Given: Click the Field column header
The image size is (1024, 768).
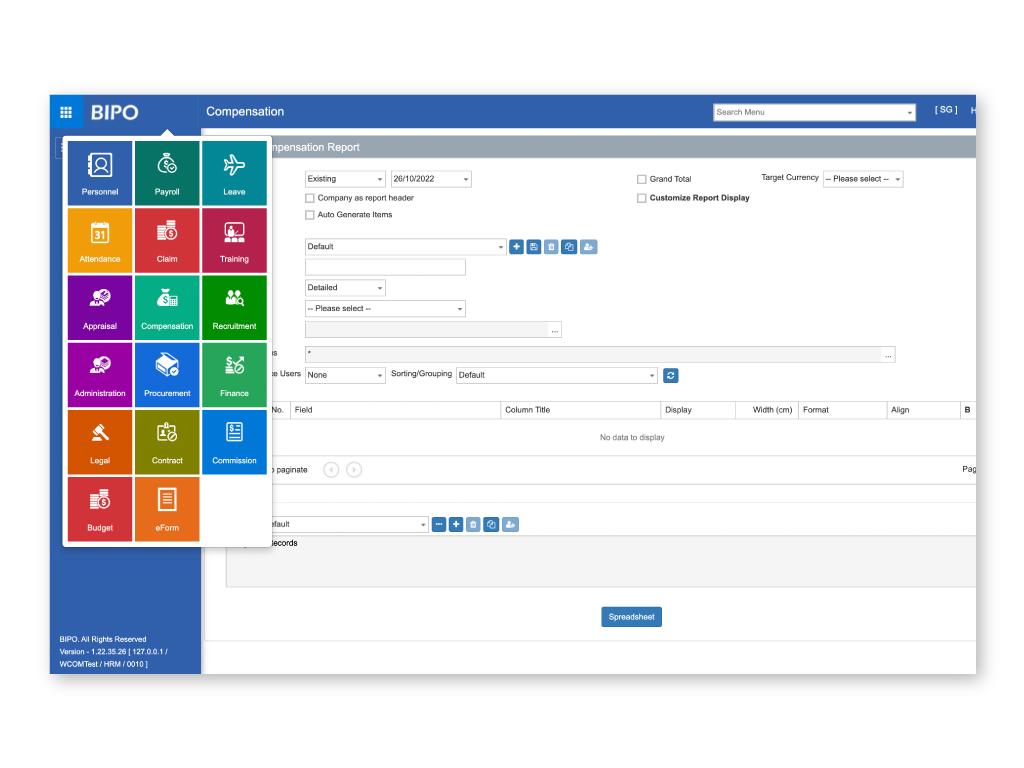Looking at the screenshot, I should tap(304, 410).
